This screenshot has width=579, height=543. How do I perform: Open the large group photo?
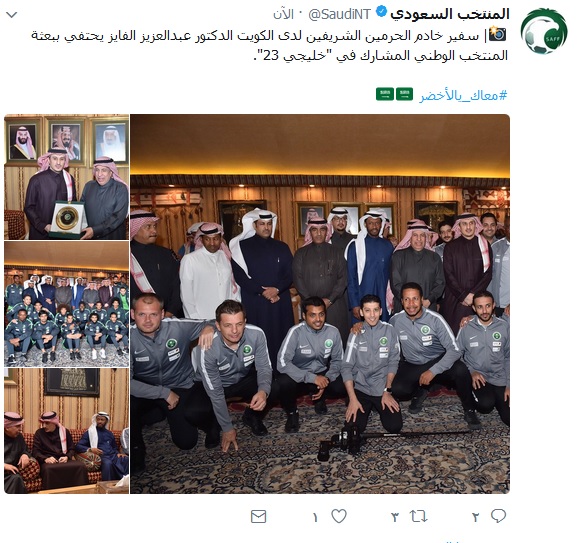320,304
